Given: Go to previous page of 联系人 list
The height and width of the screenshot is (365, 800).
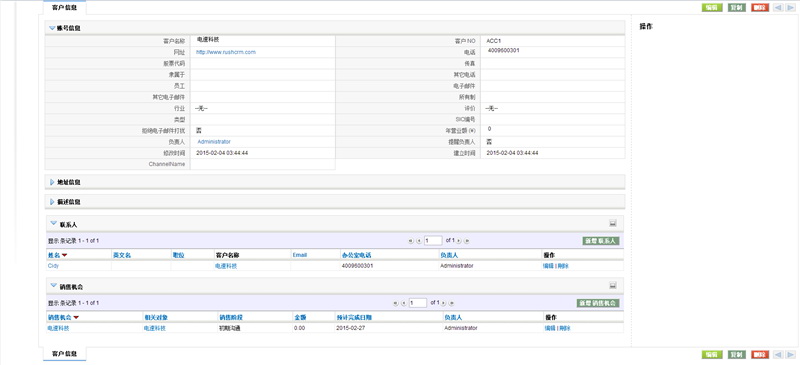Looking at the screenshot, I should pyautogui.click(x=419, y=241).
